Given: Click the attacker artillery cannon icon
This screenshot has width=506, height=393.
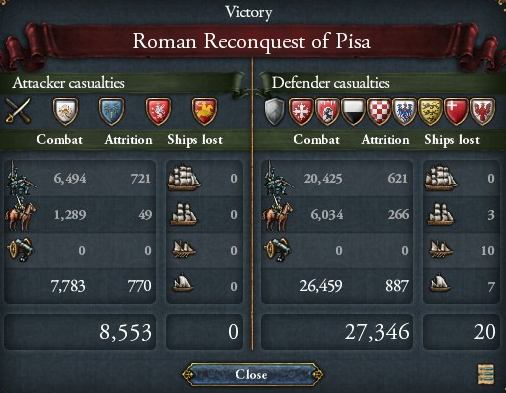Looking at the screenshot, I should pos(20,250).
